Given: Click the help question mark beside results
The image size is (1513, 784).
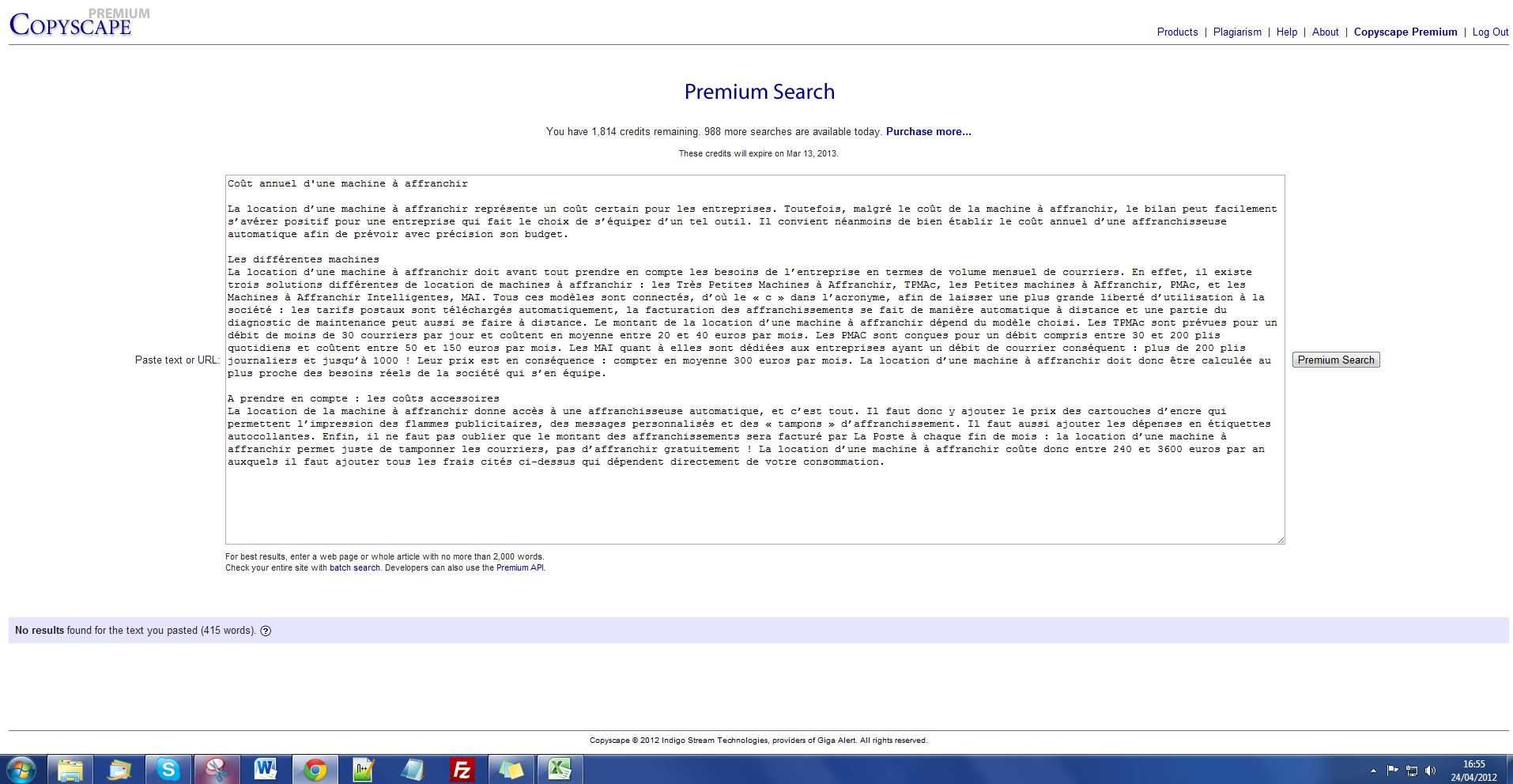Looking at the screenshot, I should (x=266, y=631).
